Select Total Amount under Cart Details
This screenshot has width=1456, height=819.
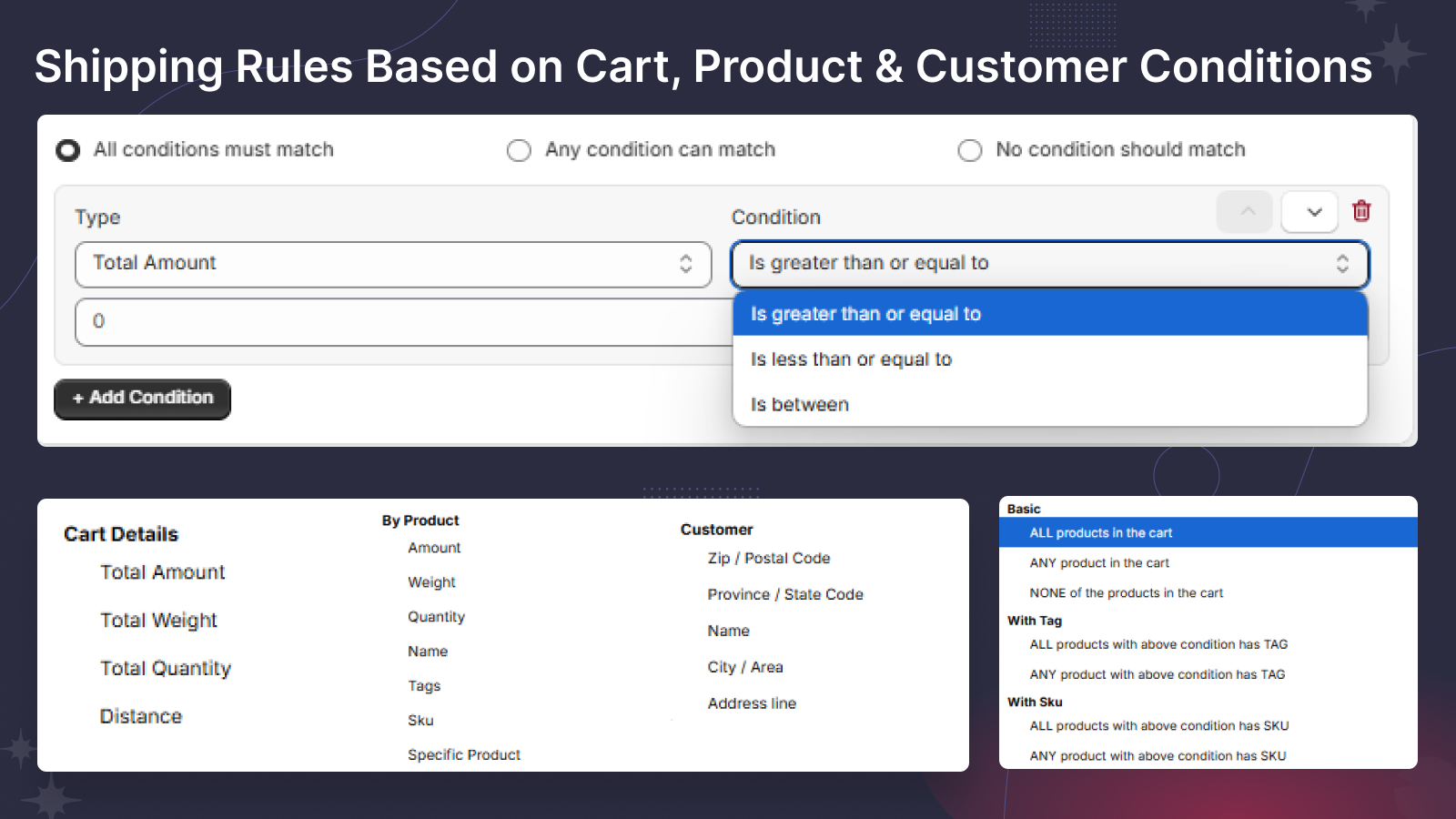click(162, 572)
